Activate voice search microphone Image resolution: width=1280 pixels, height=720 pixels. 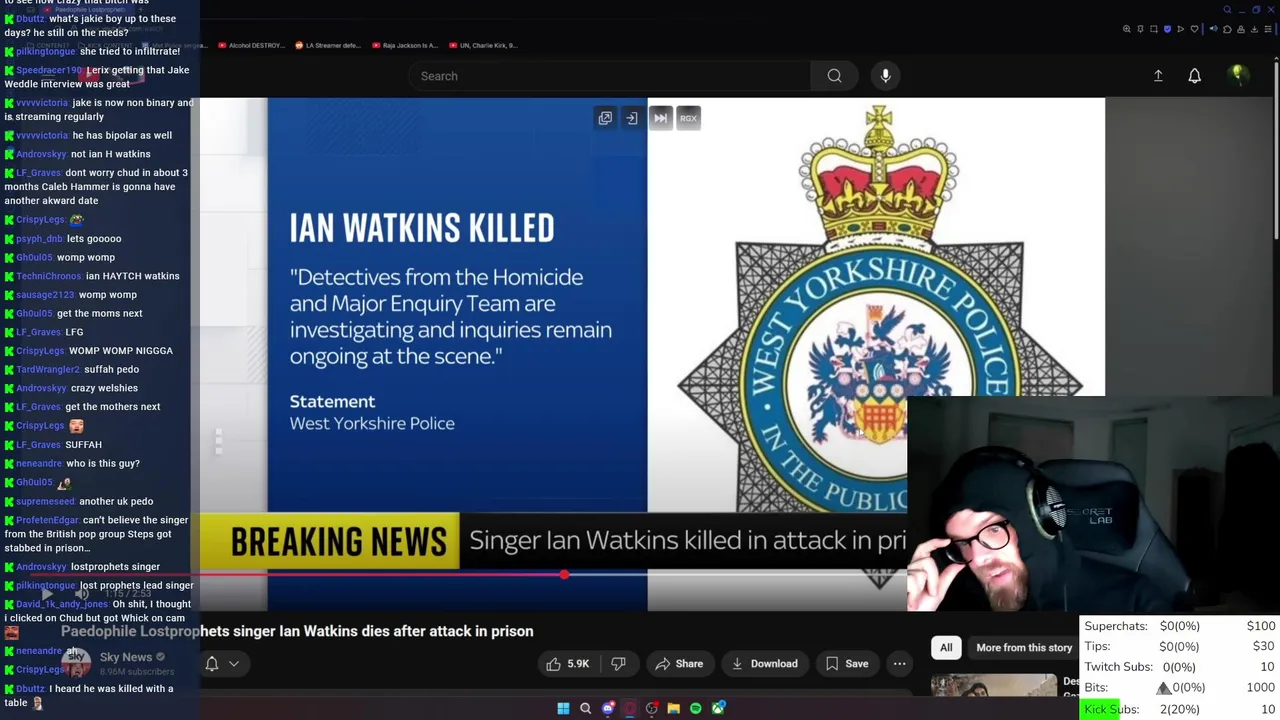(x=885, y=76)
